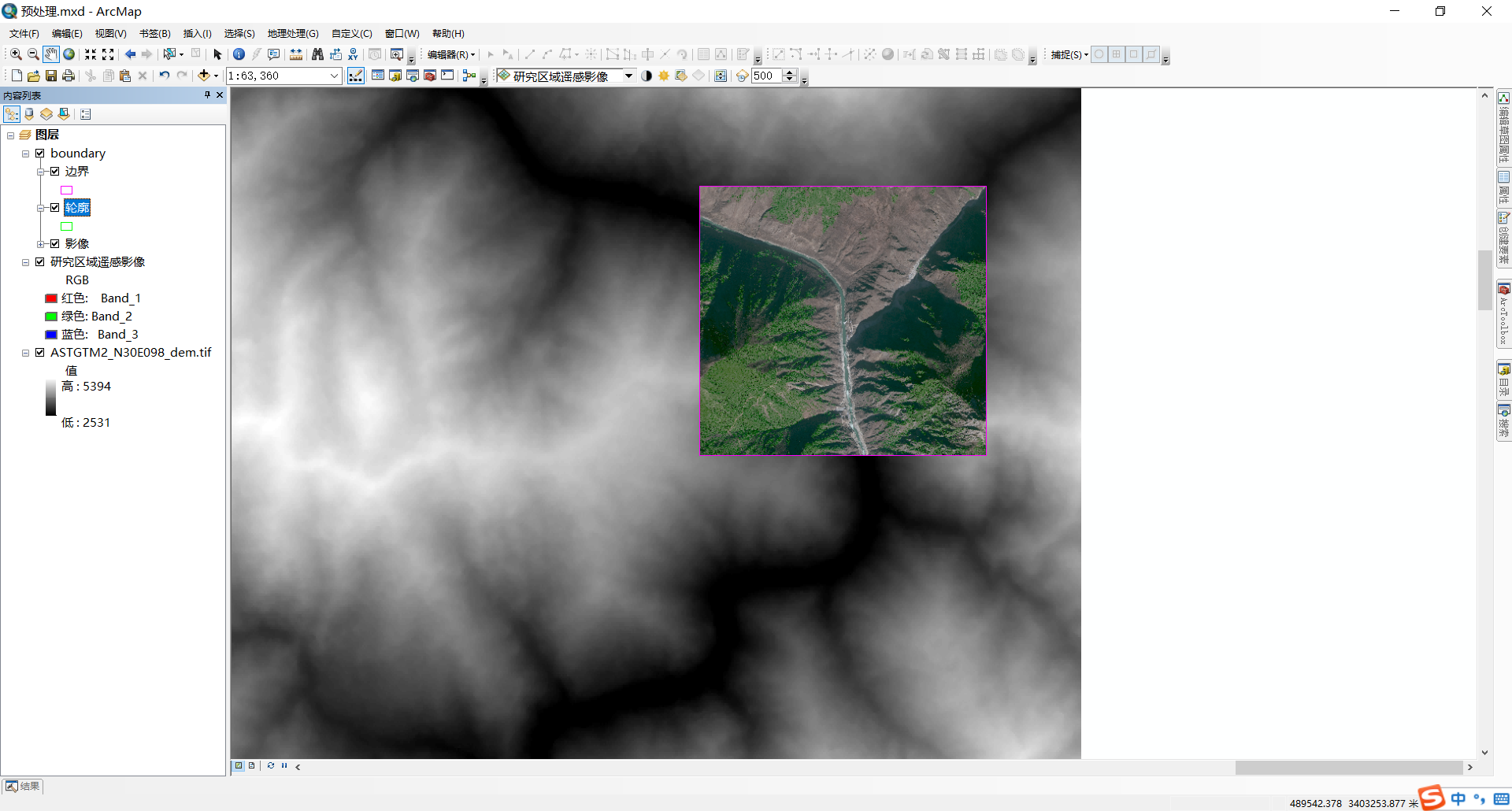Refresh the map view
The height and width of the screenshot is (811, 1512).
click(x=271, y=765)
